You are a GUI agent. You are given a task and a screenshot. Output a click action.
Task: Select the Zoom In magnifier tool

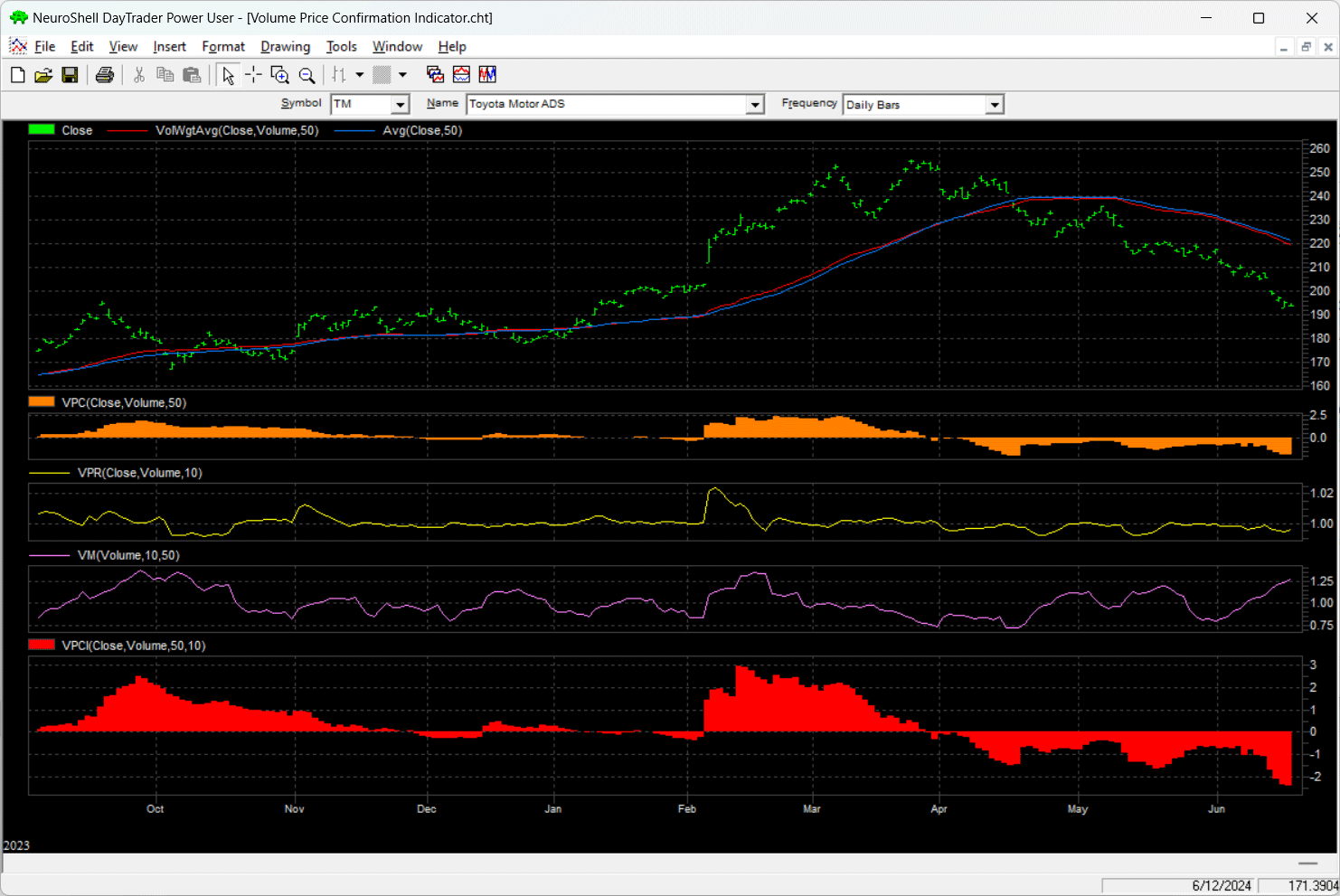(x=280, y=75)
